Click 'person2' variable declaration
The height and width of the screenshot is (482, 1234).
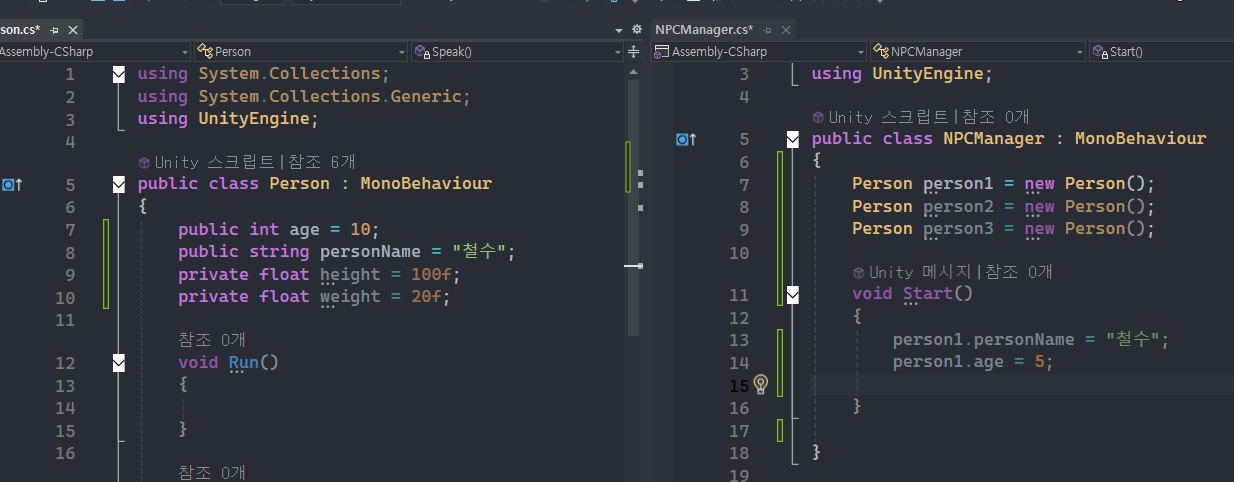pos(958,207)
